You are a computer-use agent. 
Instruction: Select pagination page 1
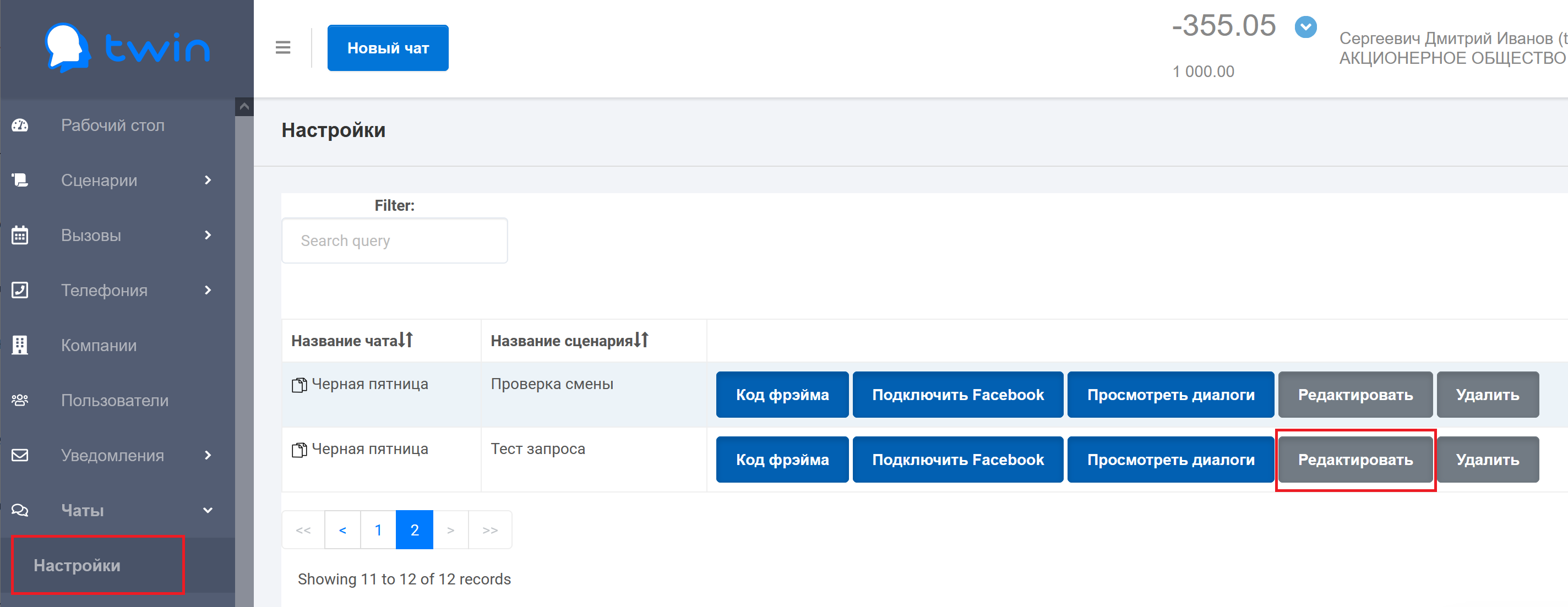tap(378, 530)
